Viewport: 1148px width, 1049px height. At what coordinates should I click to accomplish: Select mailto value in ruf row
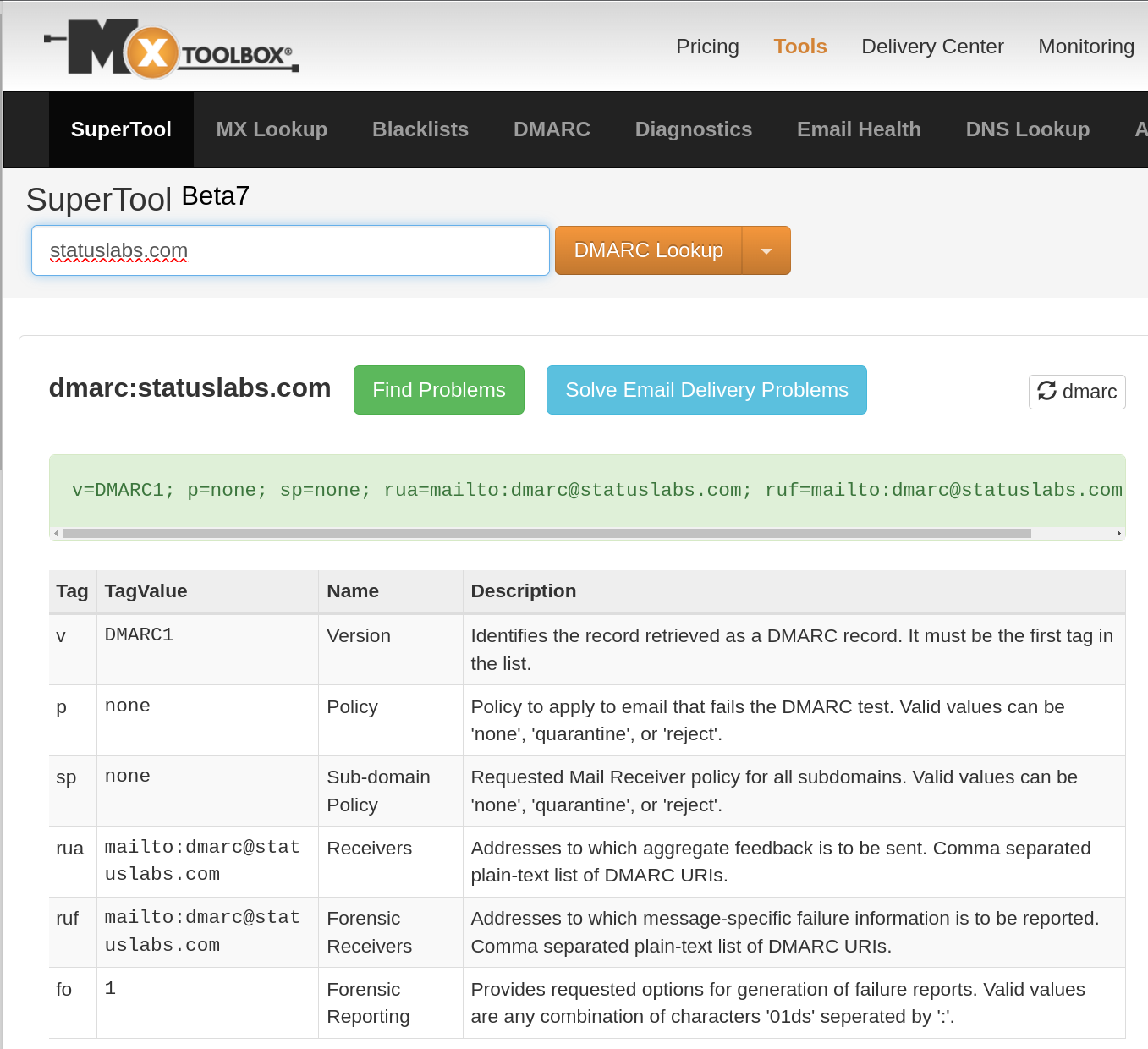[x=207, y=932]
